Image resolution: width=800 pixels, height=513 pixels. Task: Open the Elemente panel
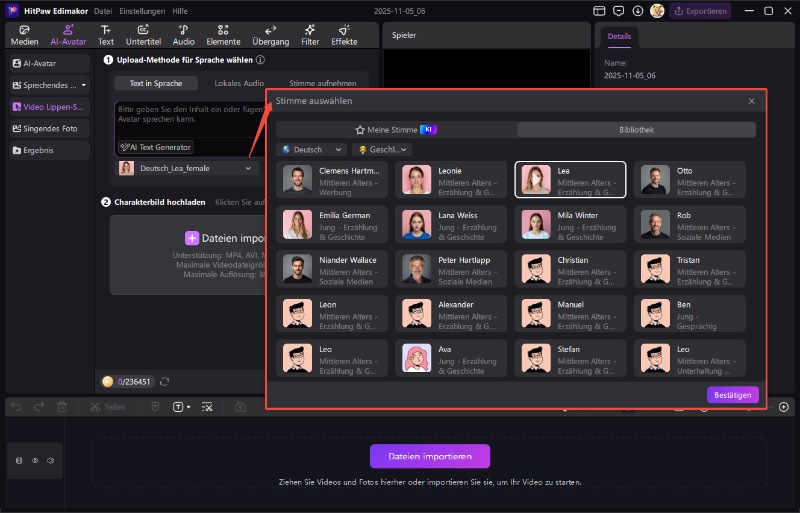(223, 35)
